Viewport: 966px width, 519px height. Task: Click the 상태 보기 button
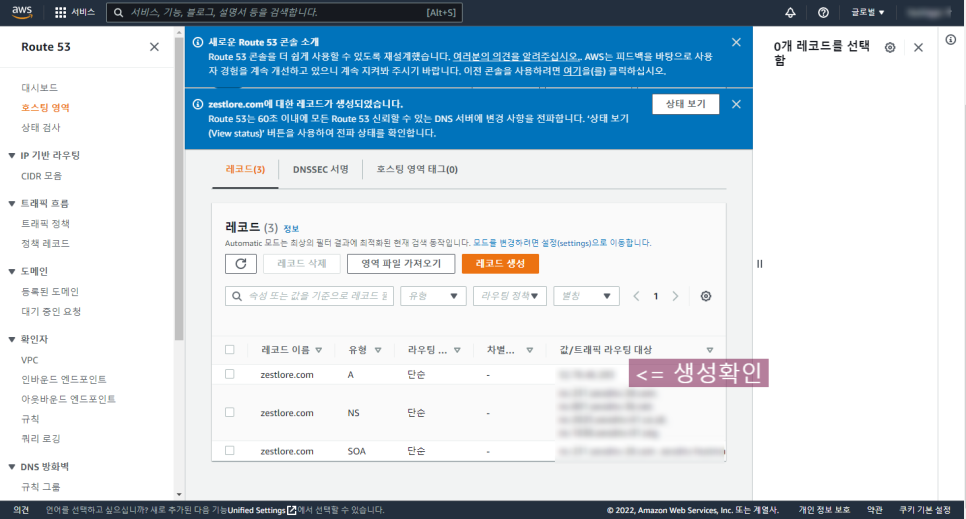(x=686, y=104)
